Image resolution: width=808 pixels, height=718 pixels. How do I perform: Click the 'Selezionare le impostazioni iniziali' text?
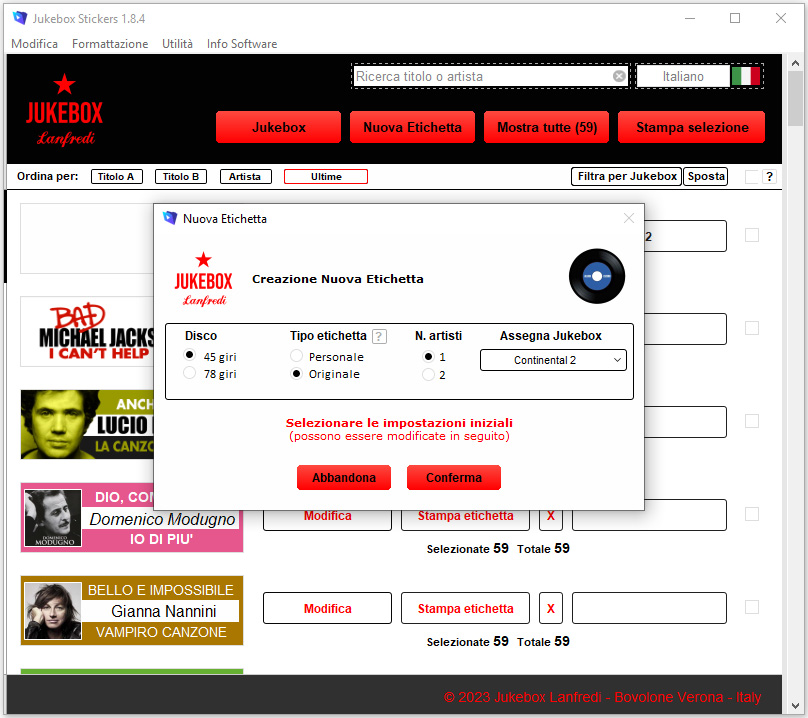[399, 423]
